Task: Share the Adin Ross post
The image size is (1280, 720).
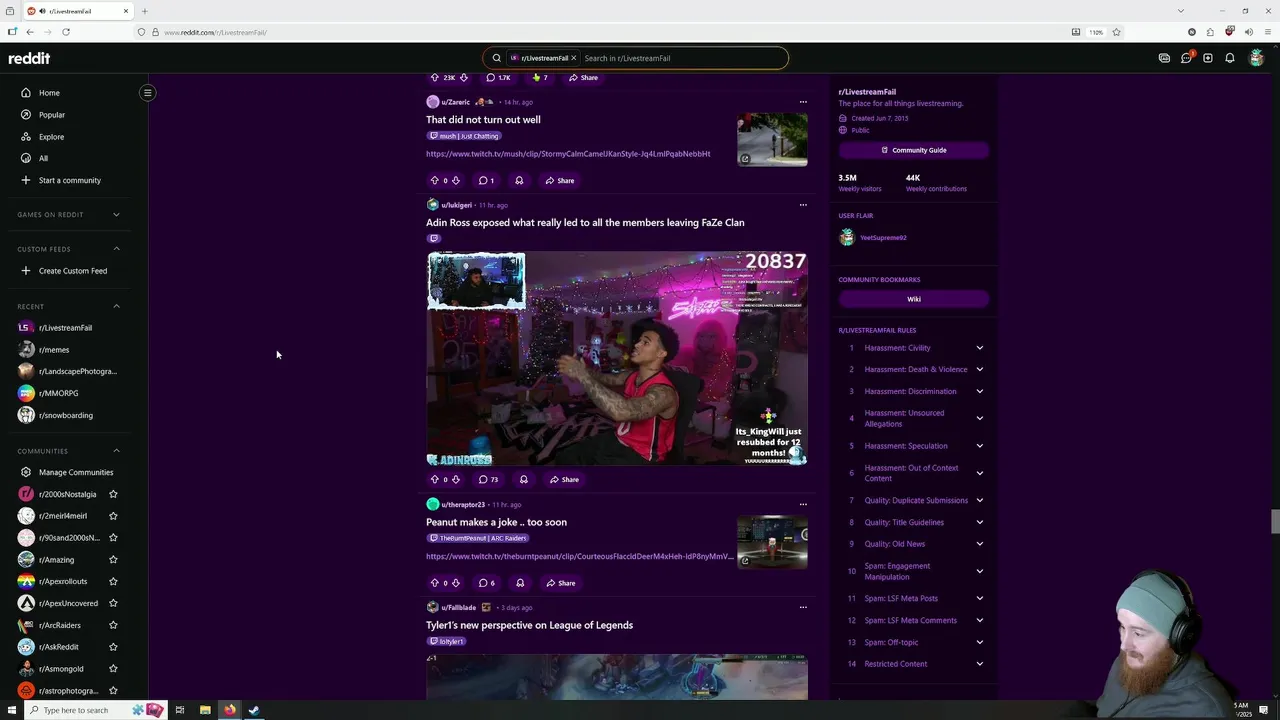Action: [564, 480]
